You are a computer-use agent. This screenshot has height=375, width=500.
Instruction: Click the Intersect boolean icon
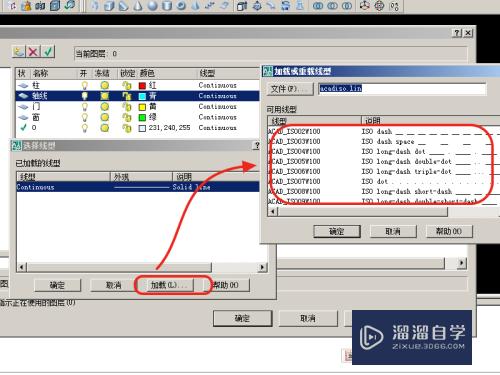pos(347,5)
